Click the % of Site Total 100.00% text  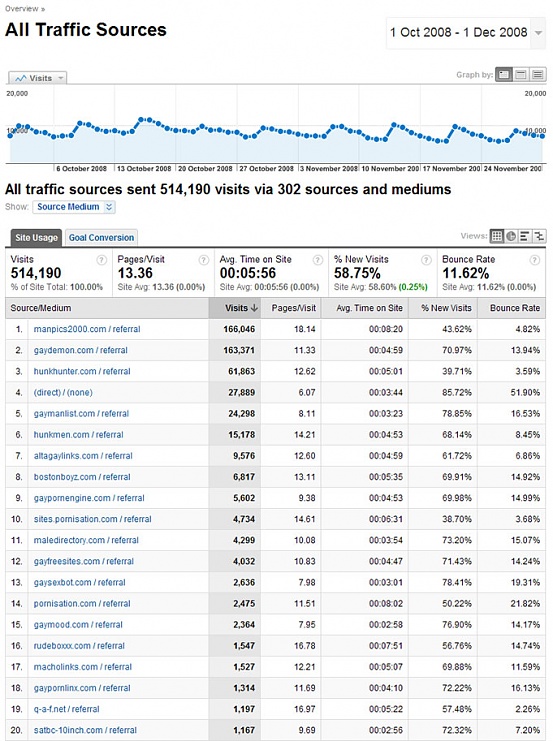[57, 287]
